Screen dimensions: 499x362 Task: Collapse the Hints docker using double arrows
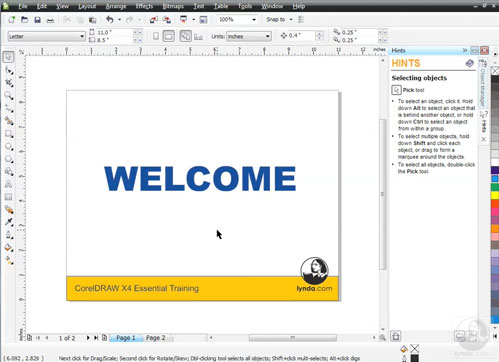click(465, 50)
